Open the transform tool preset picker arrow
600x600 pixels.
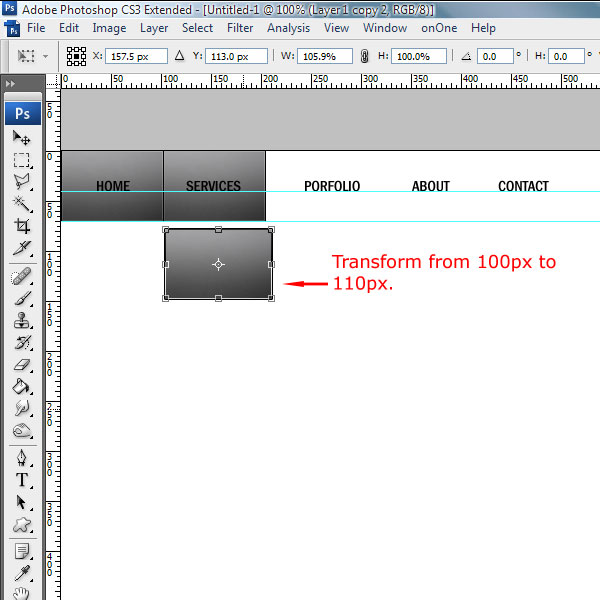pos(45,57)
